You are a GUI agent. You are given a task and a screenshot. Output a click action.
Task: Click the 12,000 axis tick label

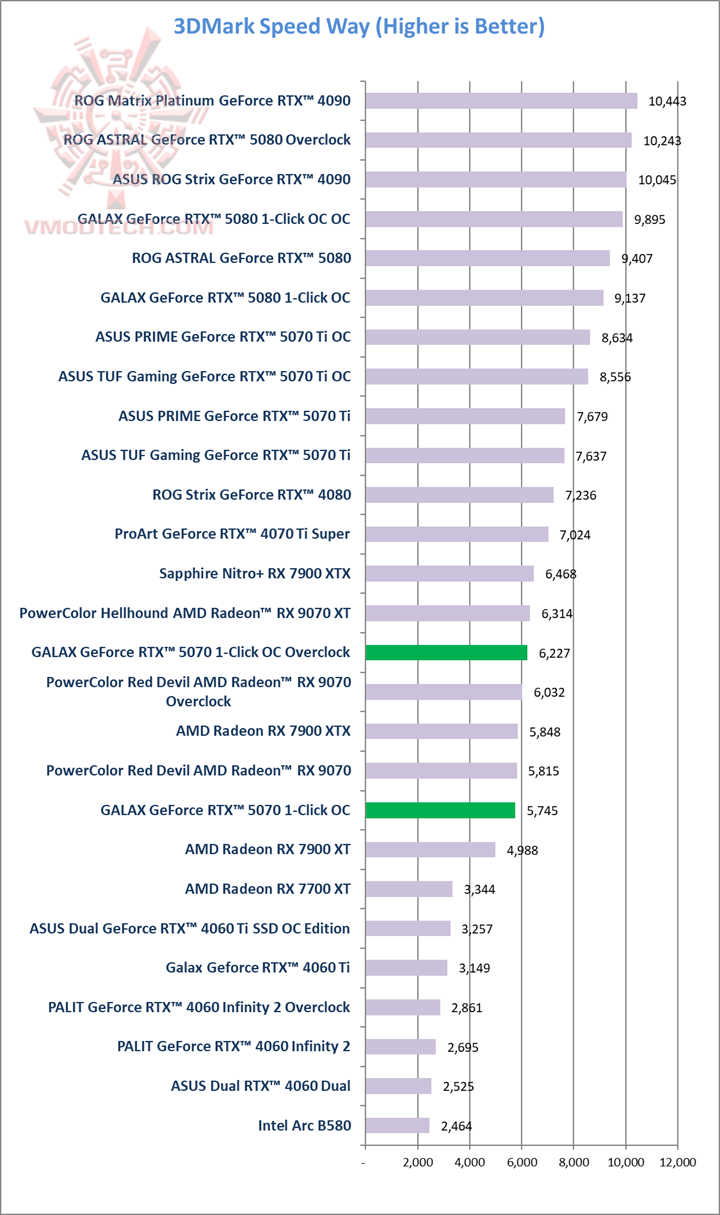click(x=677, y=1162)
